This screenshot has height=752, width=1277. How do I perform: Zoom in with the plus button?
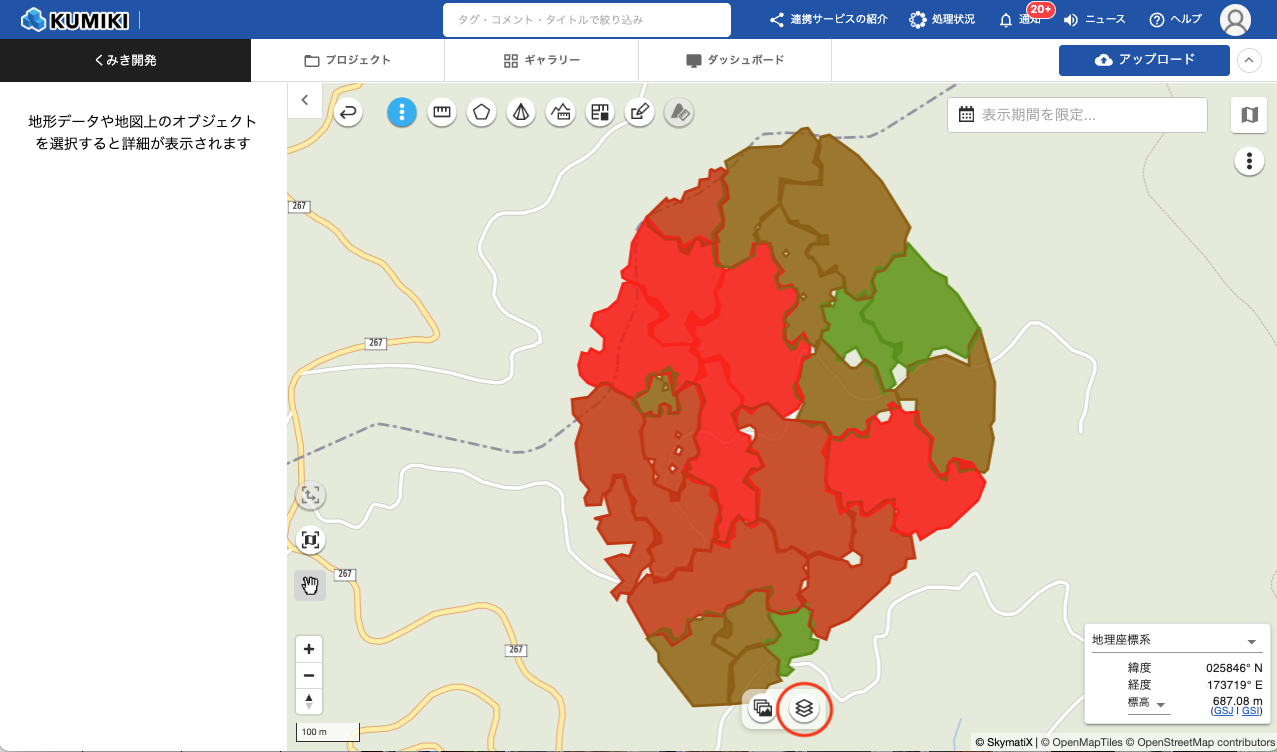pos(309,648)
